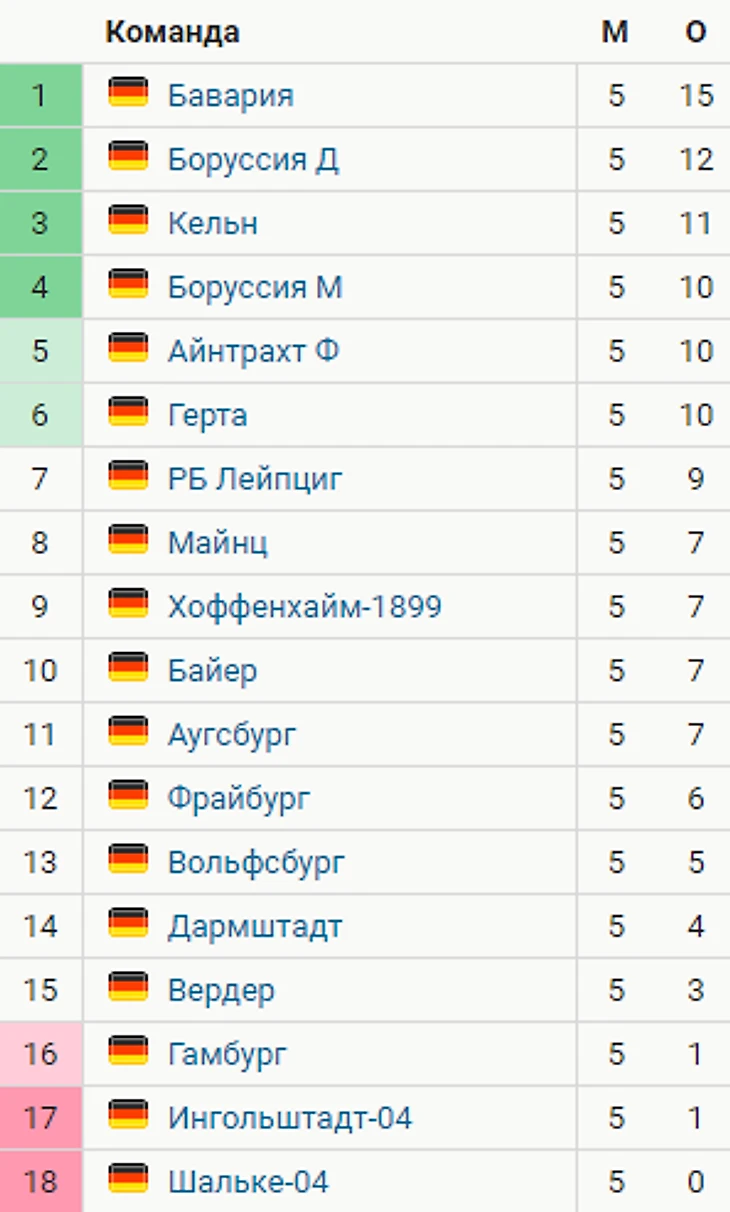Open the Аугсбург team link
The width and height of the screenshot is (730, 1212).
pyautogui.click(x=232, y=735)
